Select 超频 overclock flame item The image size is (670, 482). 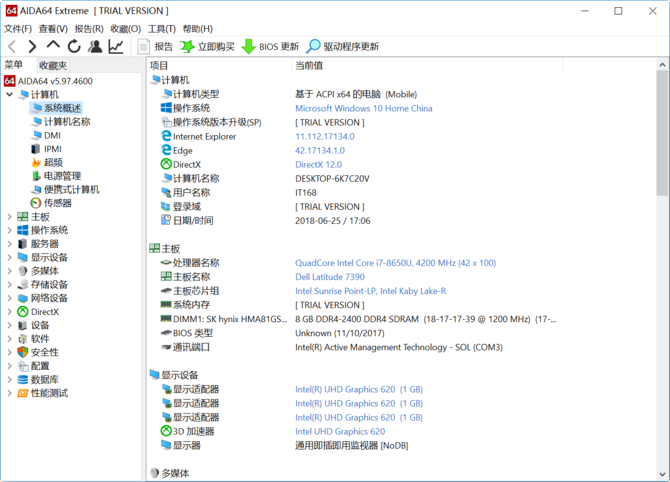click(x=47, y=162)
